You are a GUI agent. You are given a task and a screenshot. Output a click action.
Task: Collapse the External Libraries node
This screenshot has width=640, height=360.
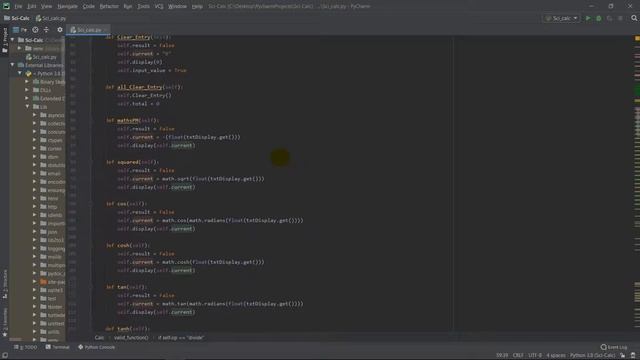[x=13, y=65]
